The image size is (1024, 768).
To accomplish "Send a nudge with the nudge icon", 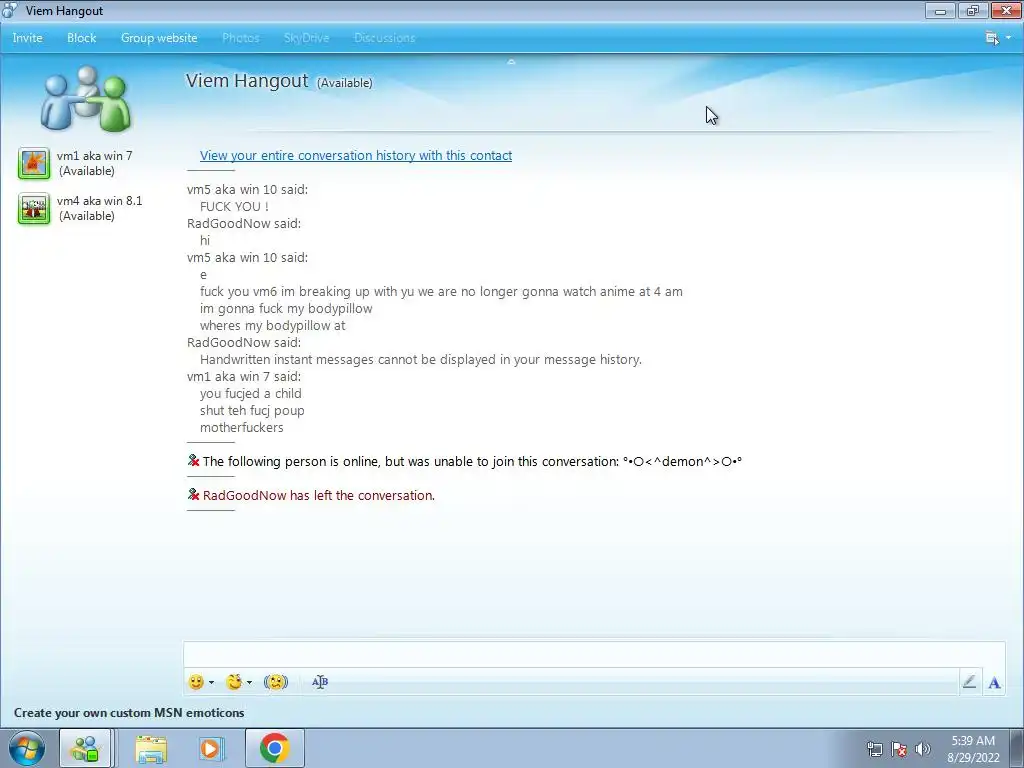I will pyautogui.click(x=276, y=682).
